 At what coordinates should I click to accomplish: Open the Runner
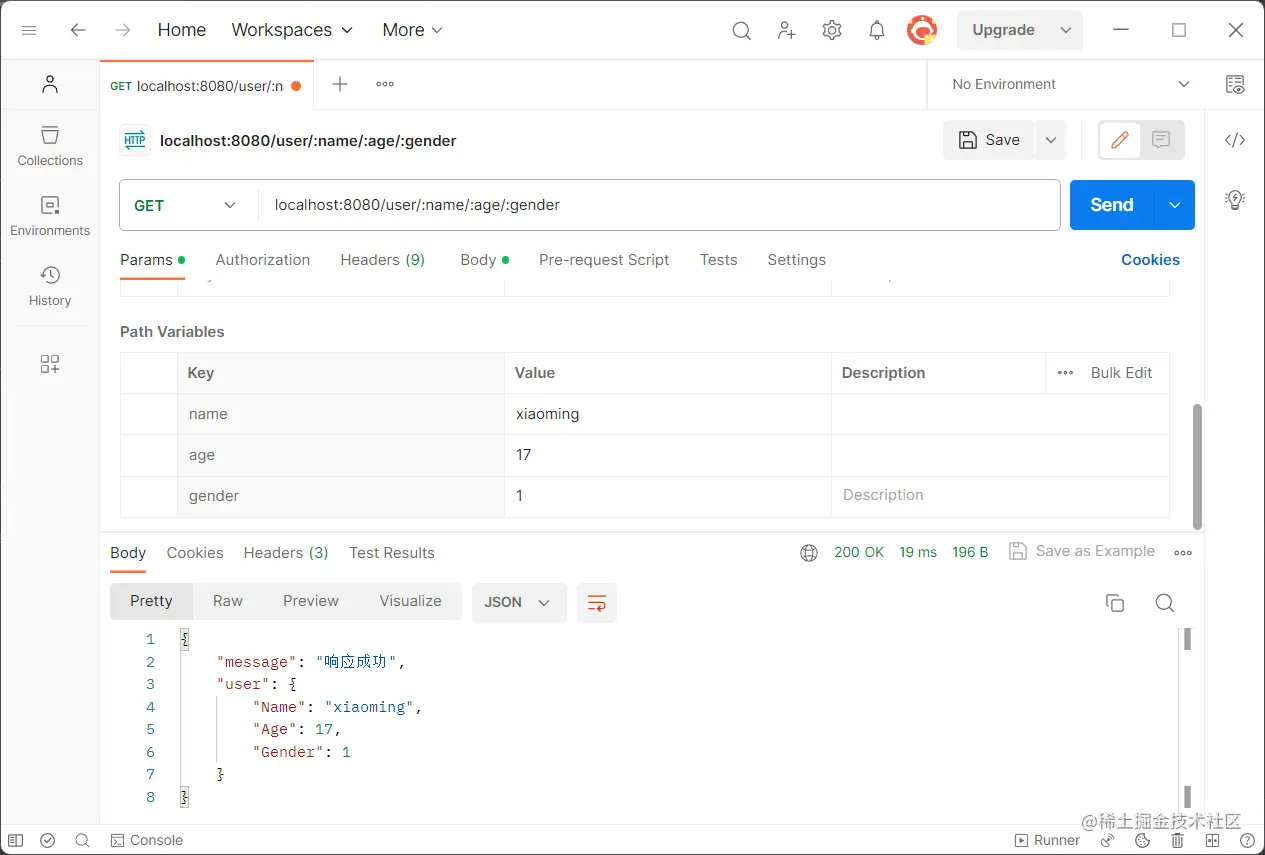tap(1047, 841)
